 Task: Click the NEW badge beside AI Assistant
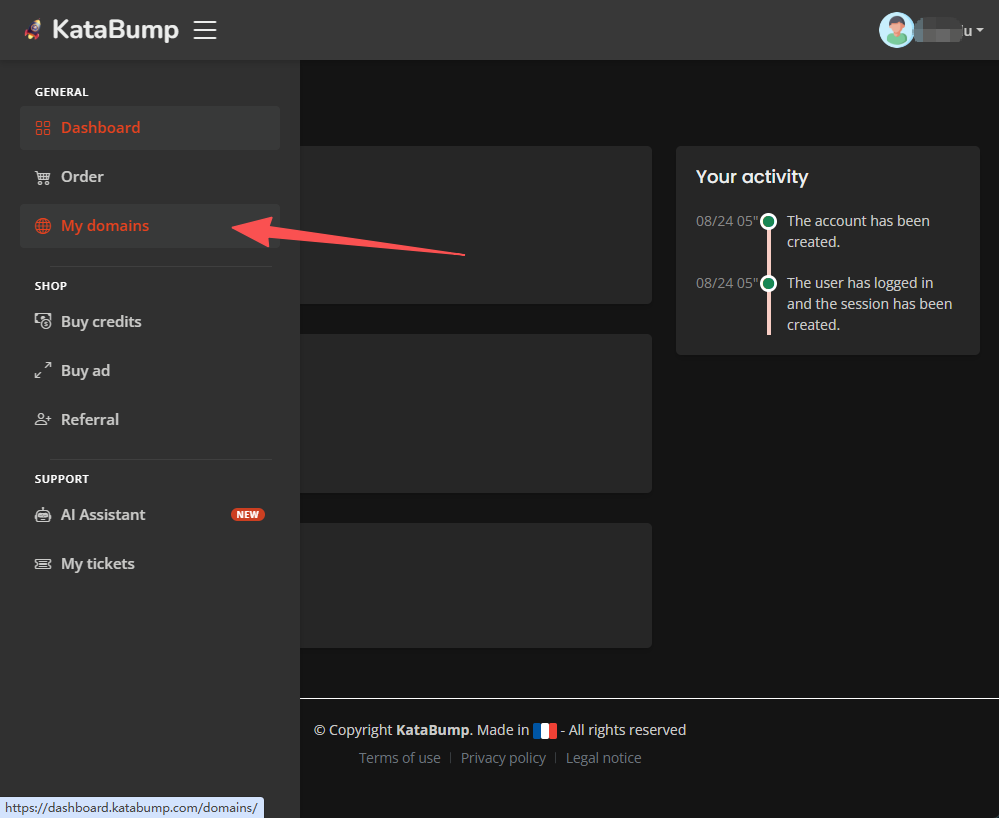(248, 515)
